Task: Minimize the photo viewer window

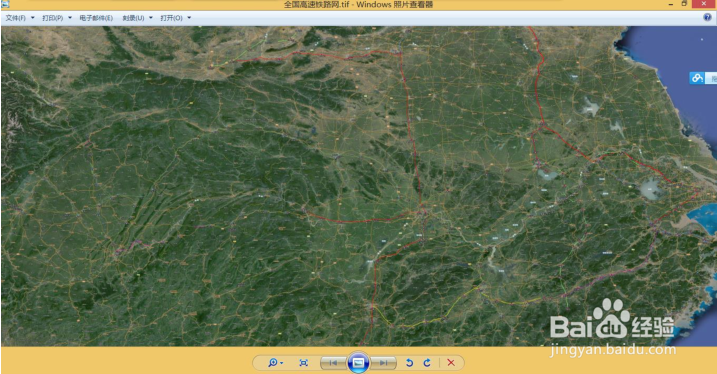Action: [671, 4]
